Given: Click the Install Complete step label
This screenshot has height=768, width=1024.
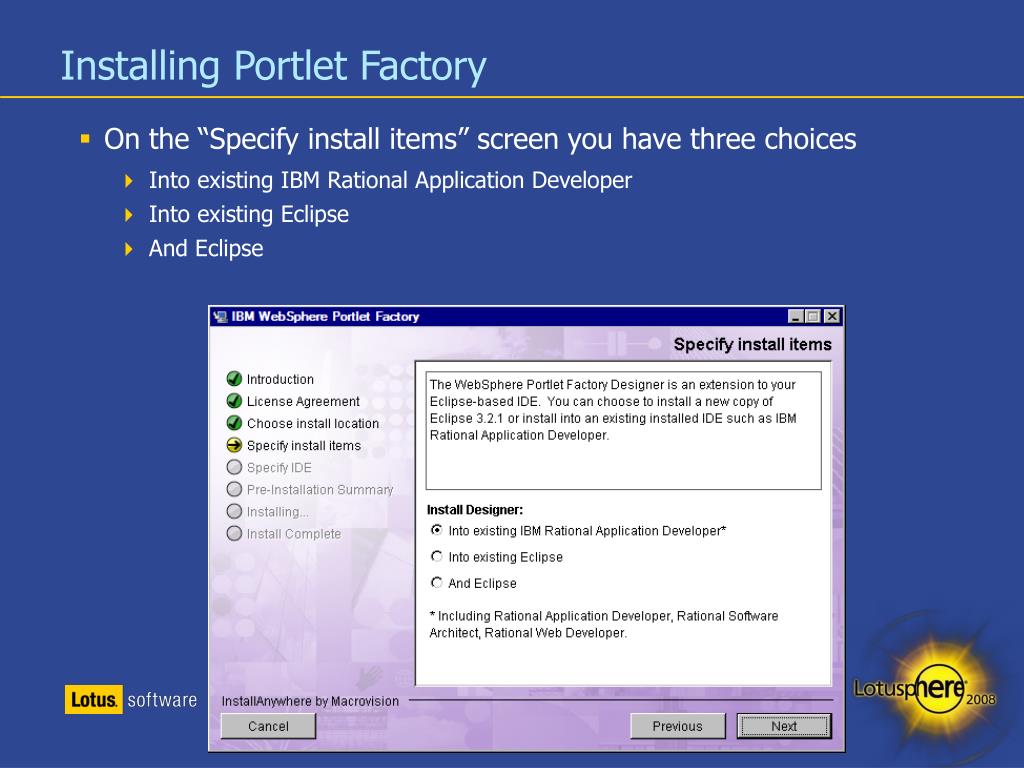Looking at the screenshot, I should click(294, 534).
